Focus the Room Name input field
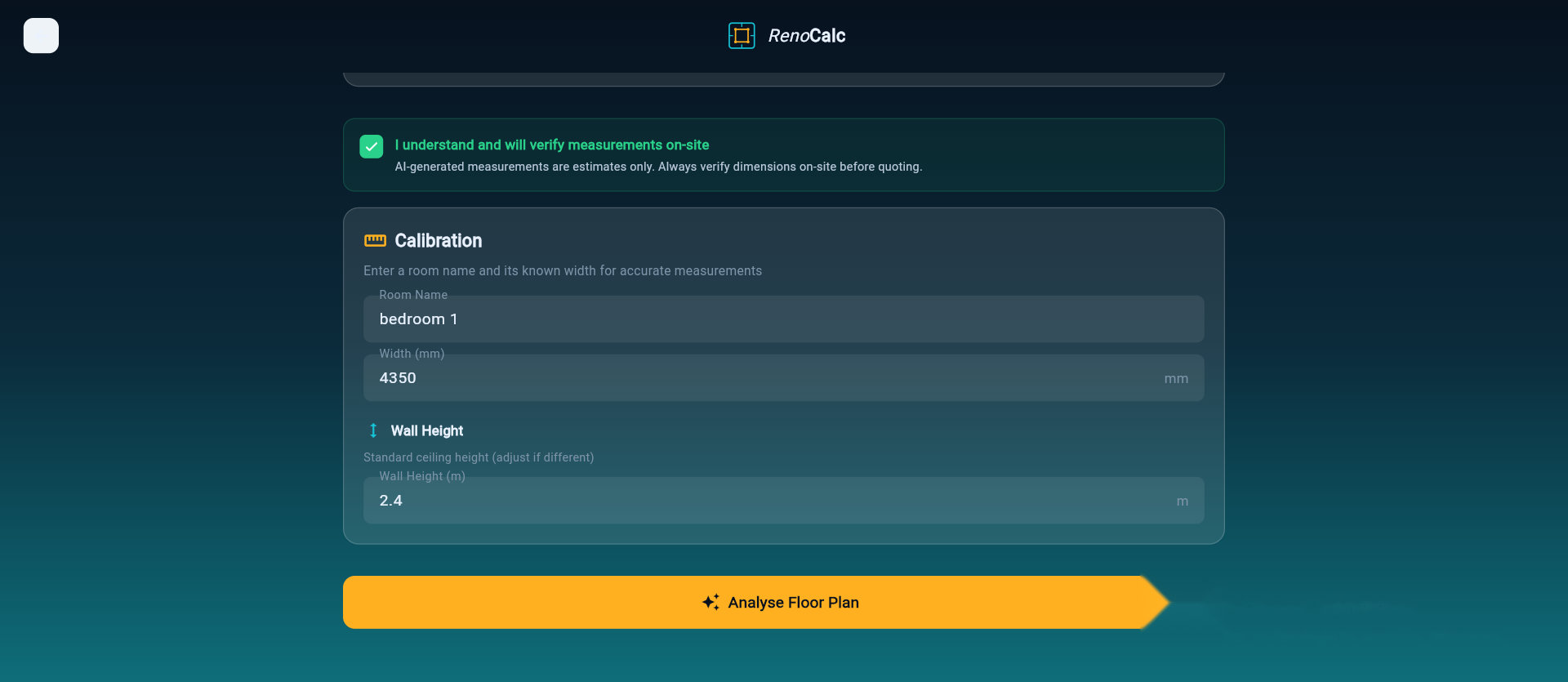 point(783,319)
